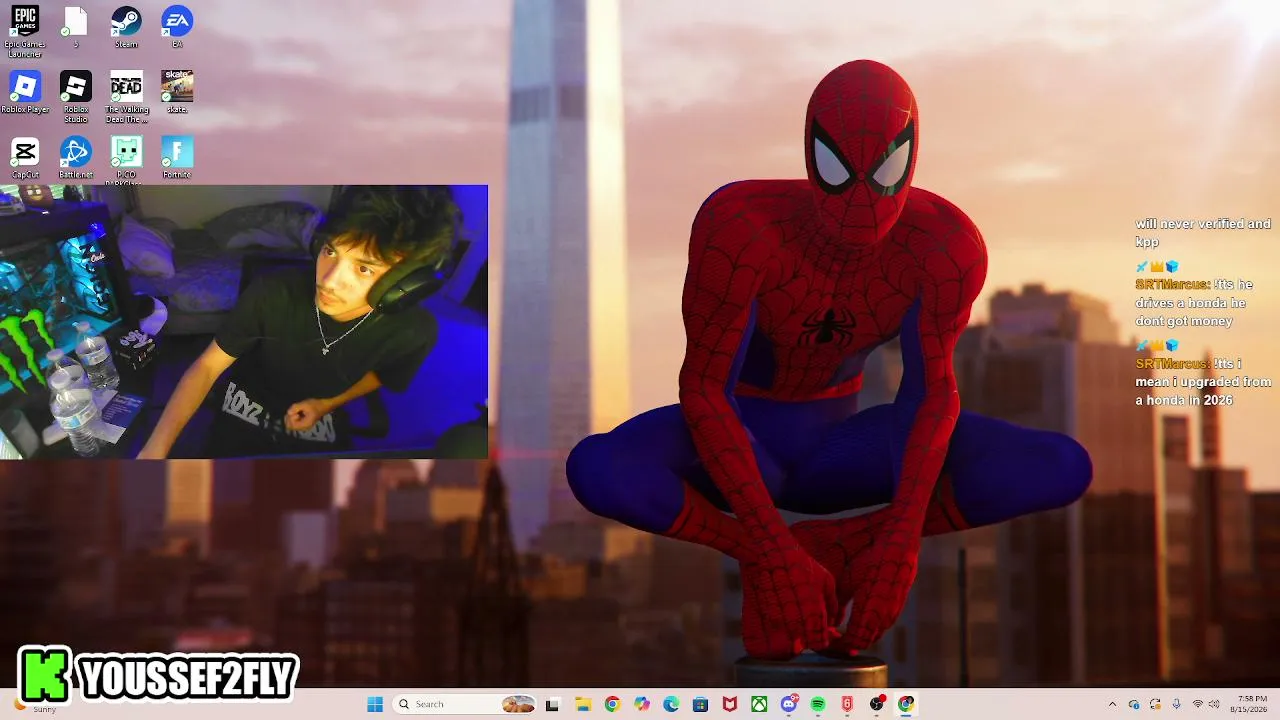Select the skate. game desktop icon
Screen dimensions: 1280x720
point(177,92)
